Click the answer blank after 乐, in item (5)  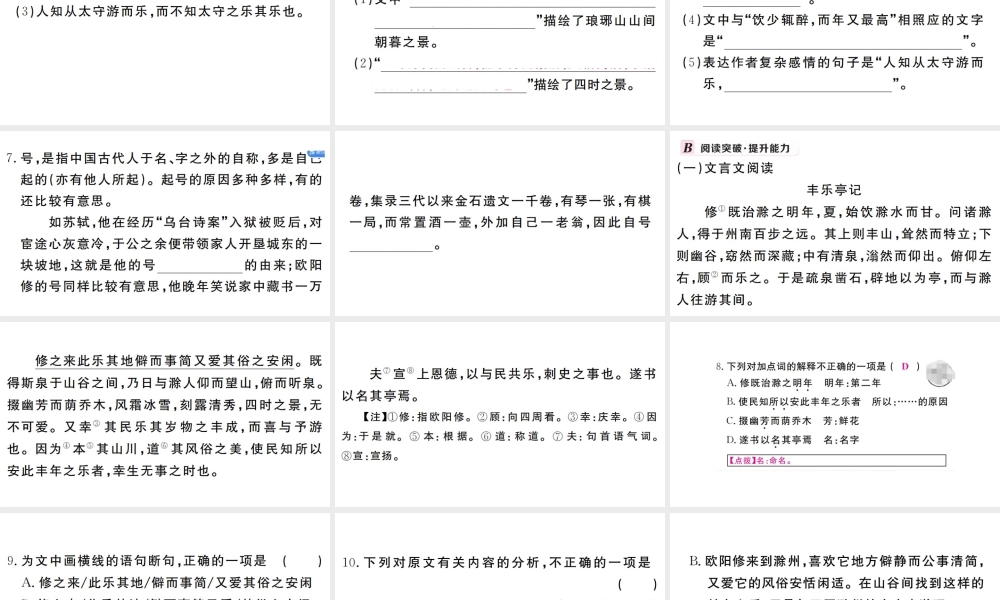pyautogui.click(x=808, y=85)
